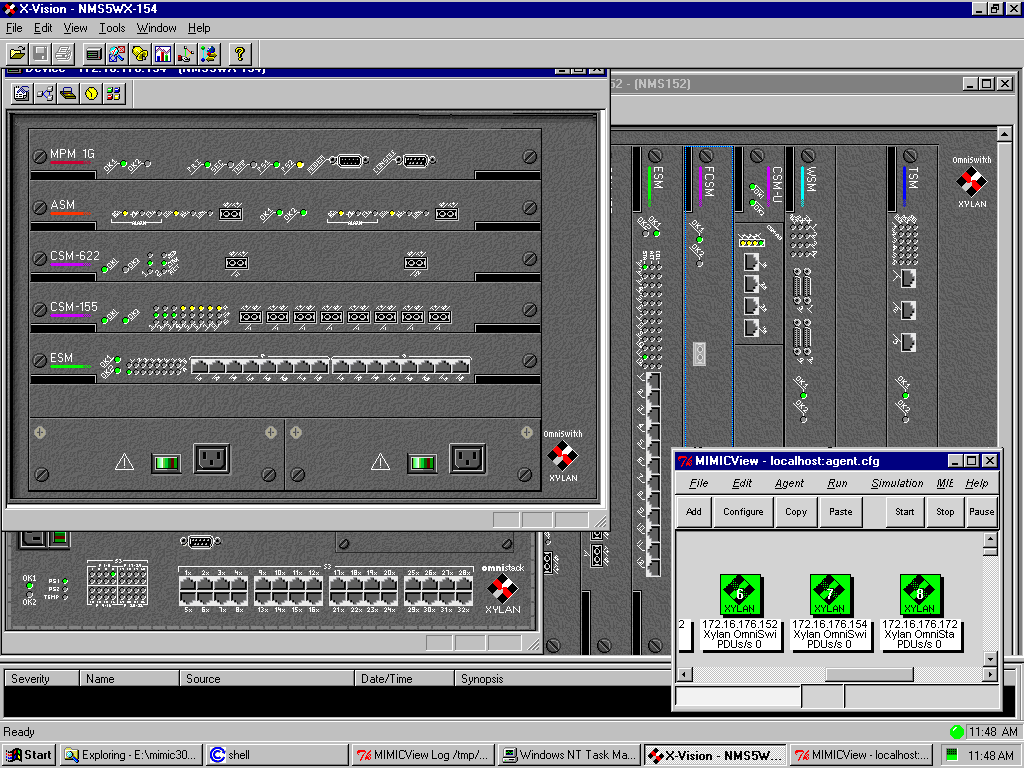Click the connected nodes icon in Device toolbar
This screenshot has height=768, width=1024.
(45, 93)
